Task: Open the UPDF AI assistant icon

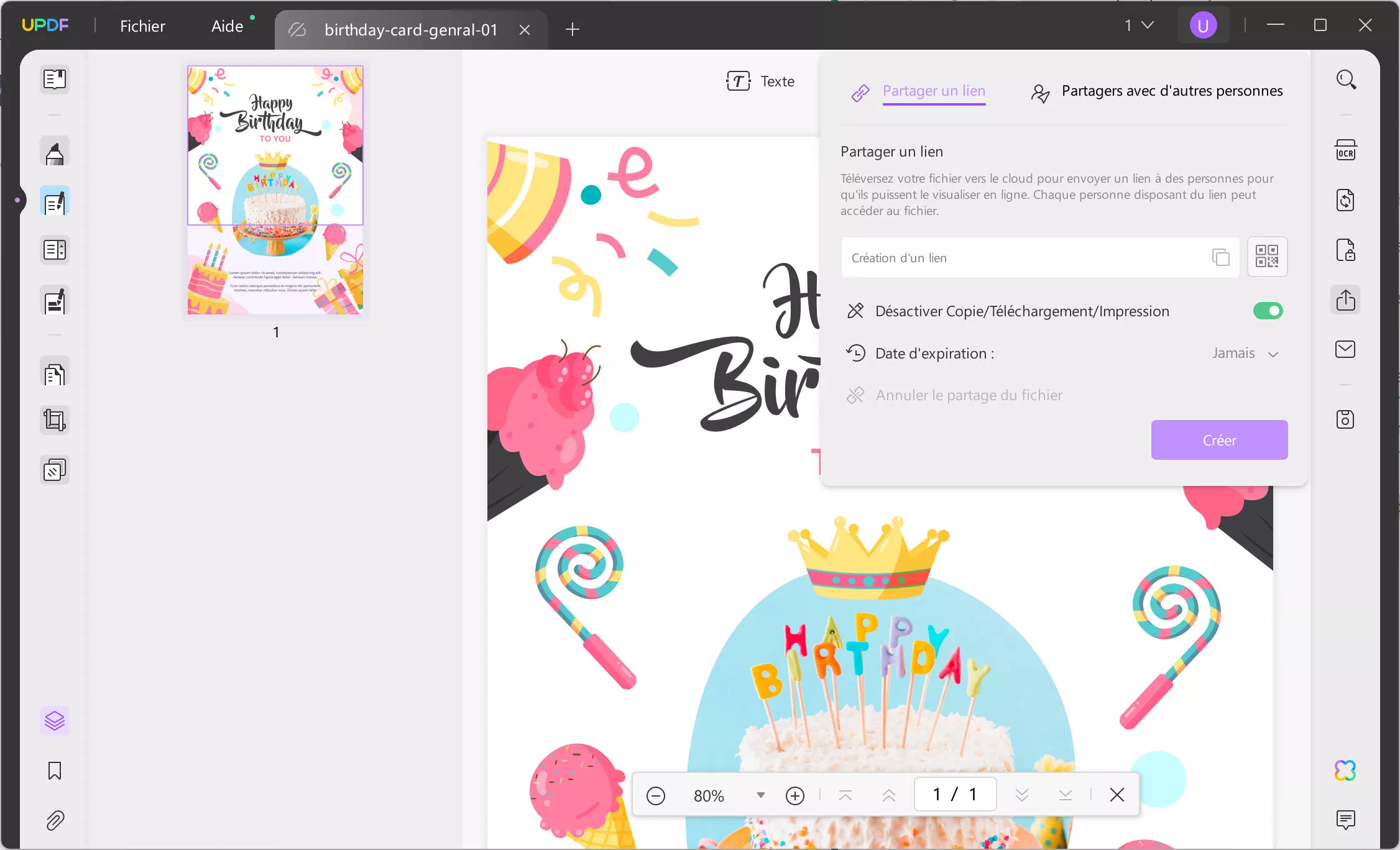Action: 1346,770
